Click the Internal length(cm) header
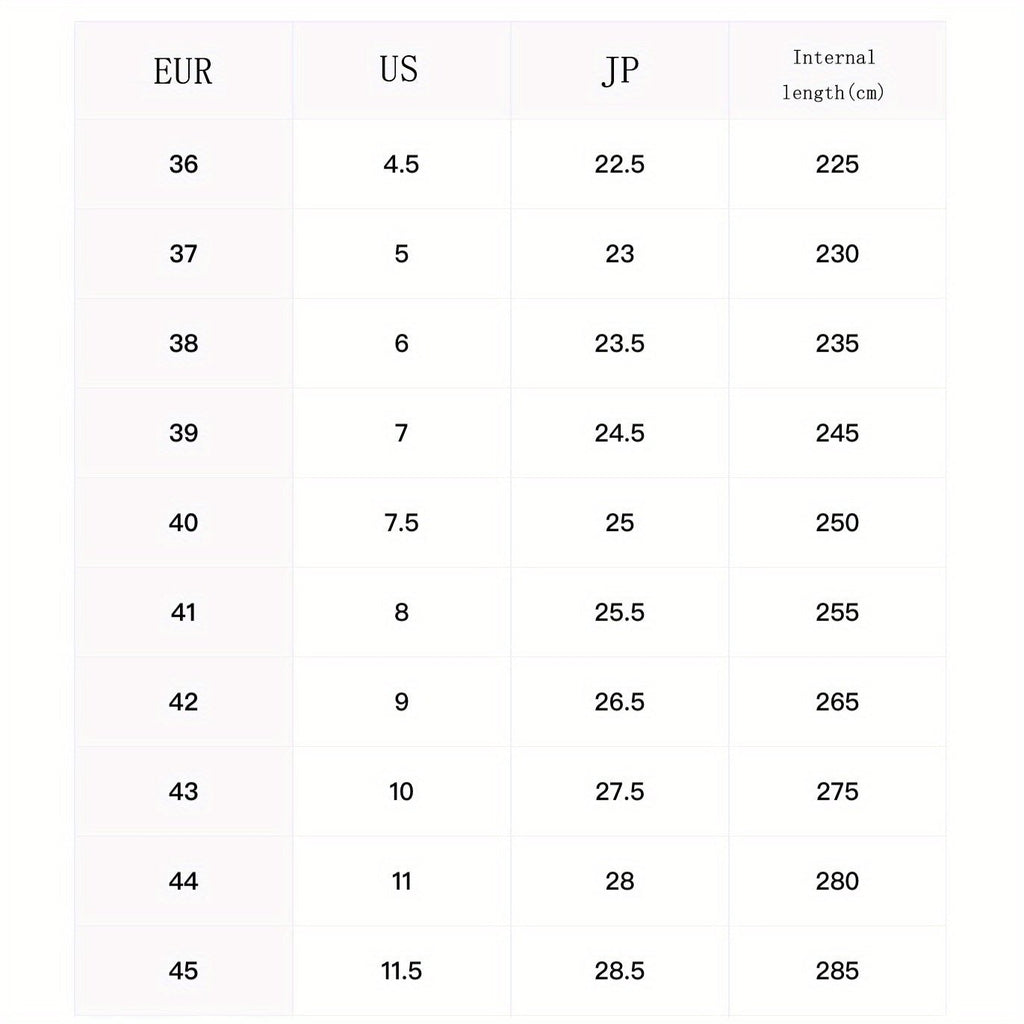 pos(835,75)
